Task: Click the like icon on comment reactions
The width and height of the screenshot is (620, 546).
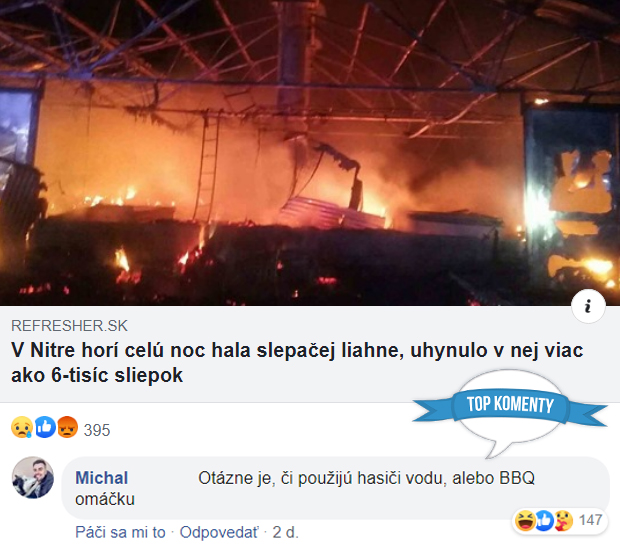Action: pos(544,520)
